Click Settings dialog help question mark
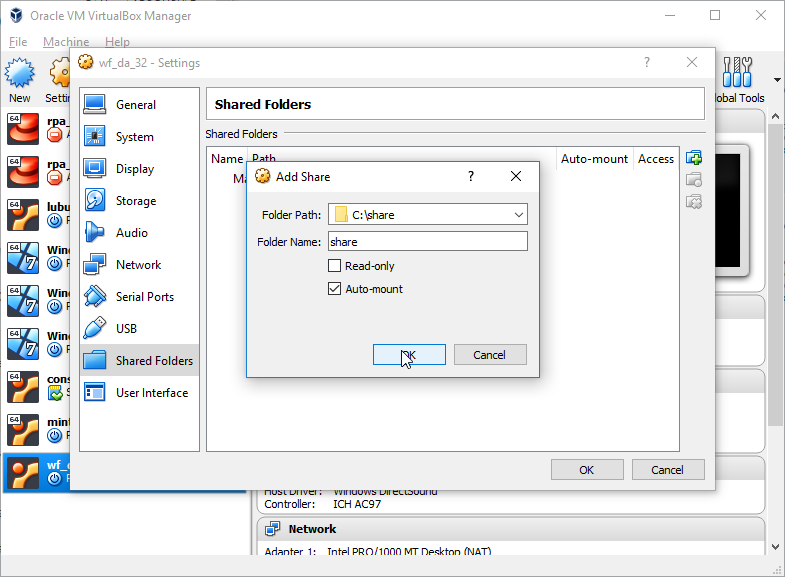The height and width of the screenshot is (577, 785). 647,62
